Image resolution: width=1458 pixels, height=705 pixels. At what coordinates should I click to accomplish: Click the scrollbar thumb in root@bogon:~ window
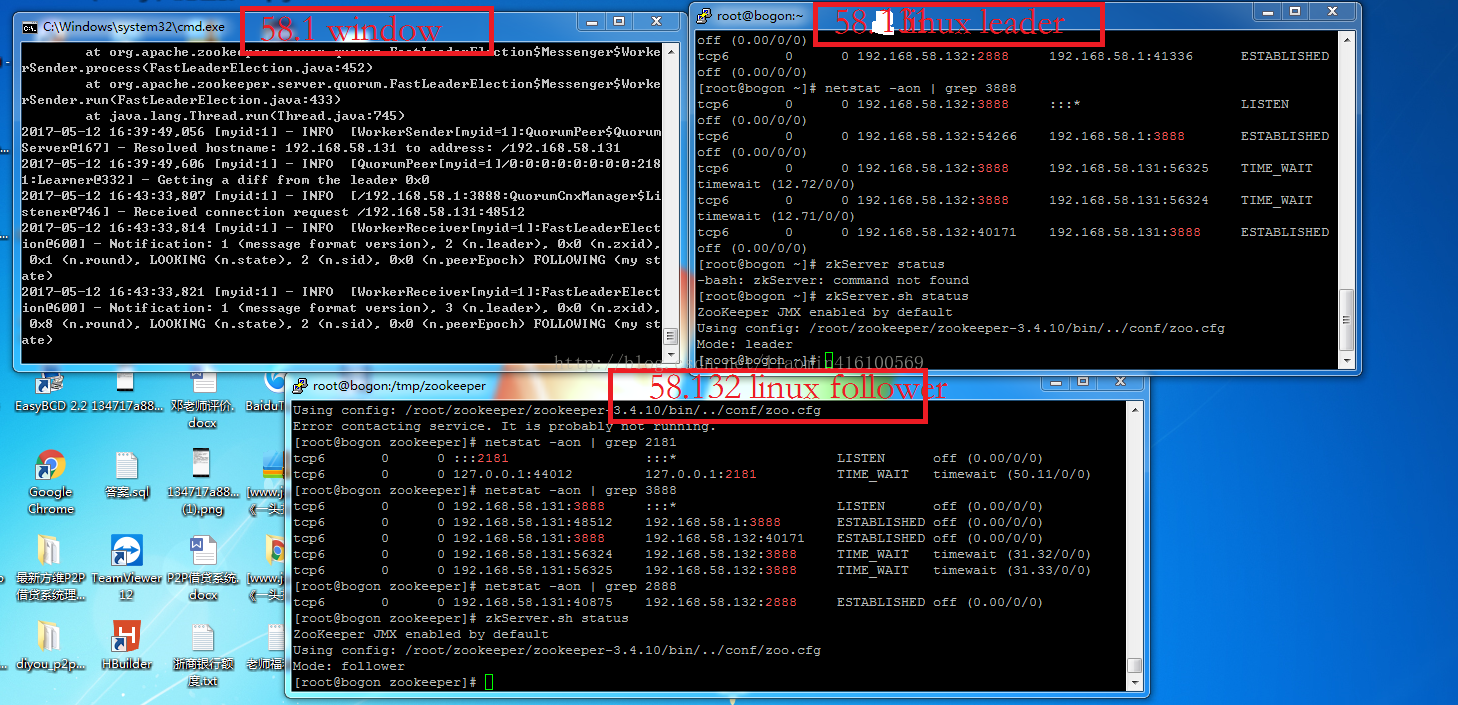click(1347, 320)
